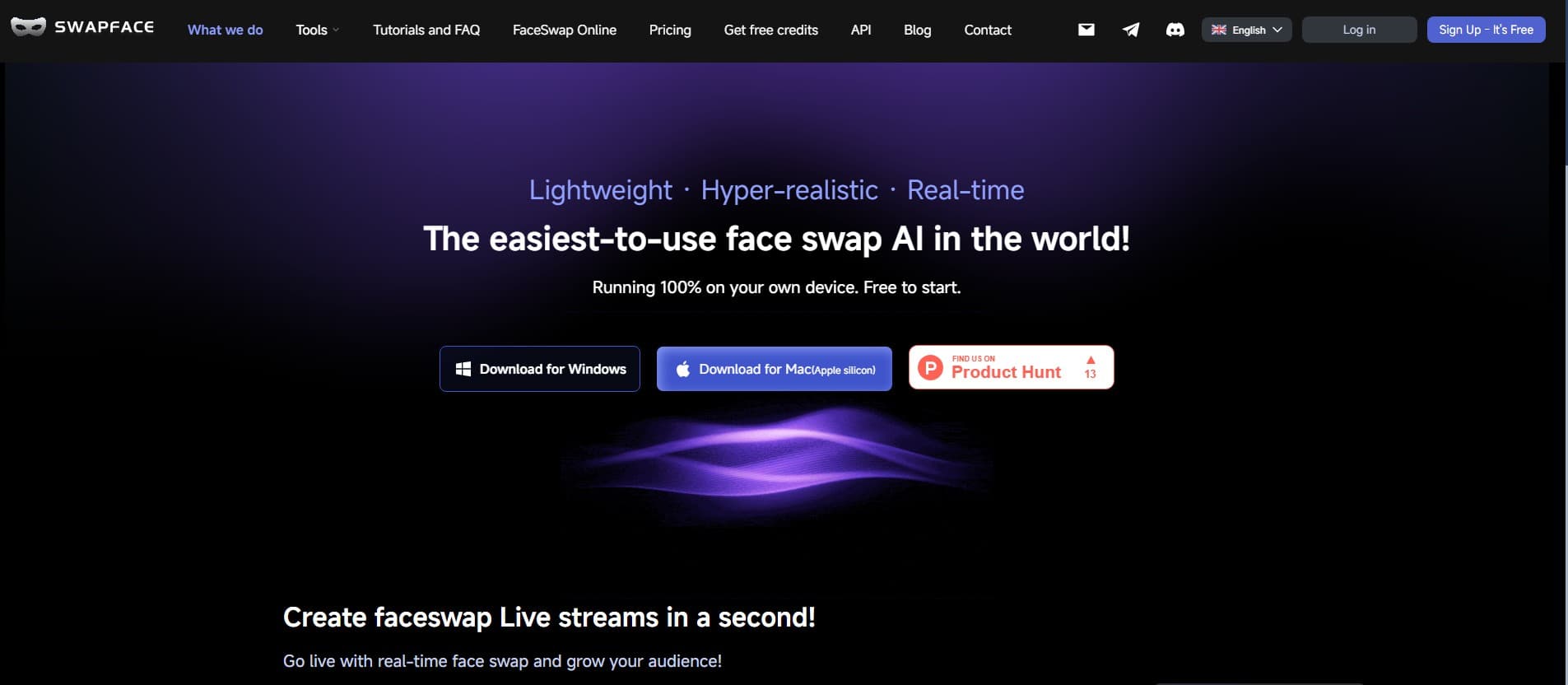Screen dimensions: 1568x685
Task: Click the headline 'The easiest-to-use face swap AI in the world!'
Action: (776, 239)
